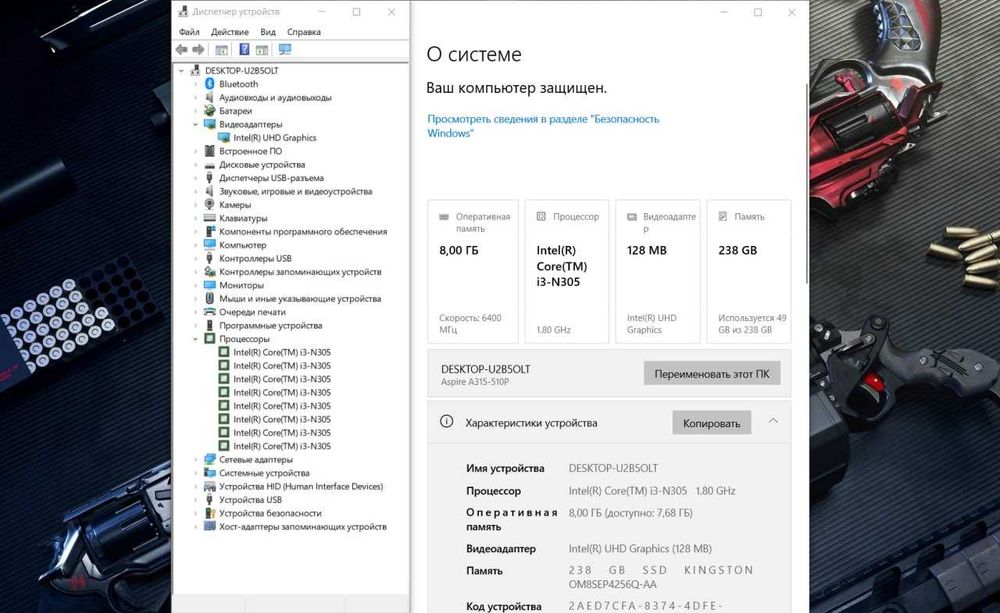Click the Intel(R) UHD Graphics (128 MB) value

[x=640, y=548]
